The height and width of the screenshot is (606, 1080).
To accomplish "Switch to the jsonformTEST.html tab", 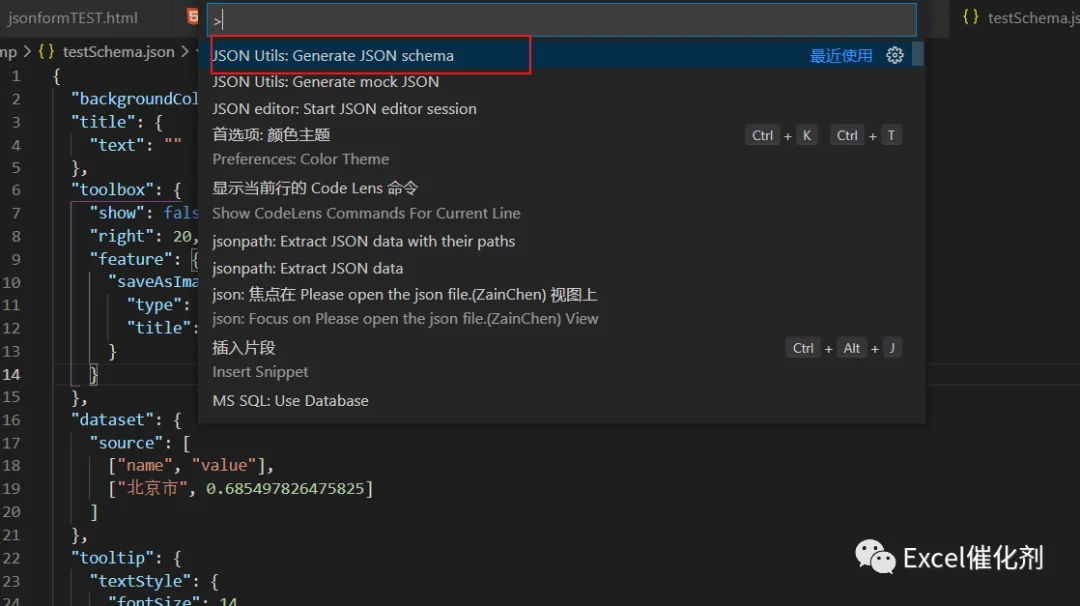I will pyautogui.click(x=72, y=18).
